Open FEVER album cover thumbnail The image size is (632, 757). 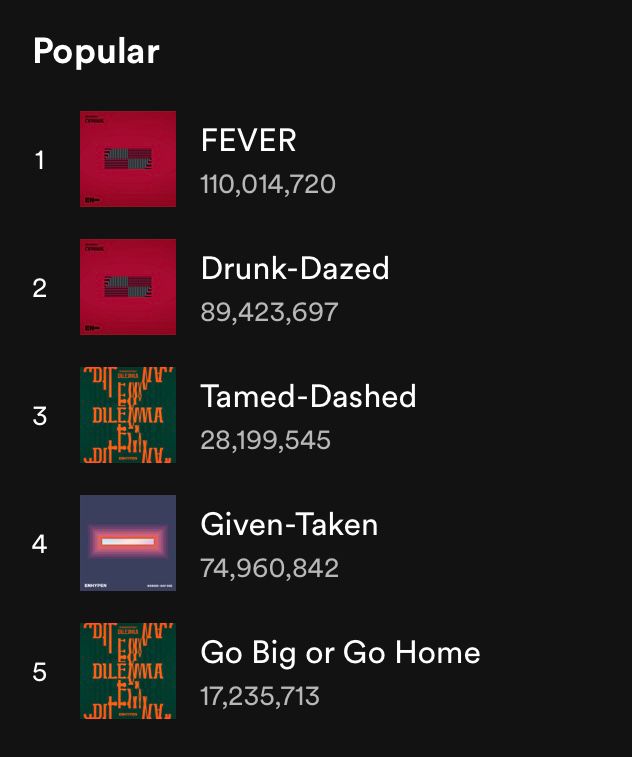point(128,159)
